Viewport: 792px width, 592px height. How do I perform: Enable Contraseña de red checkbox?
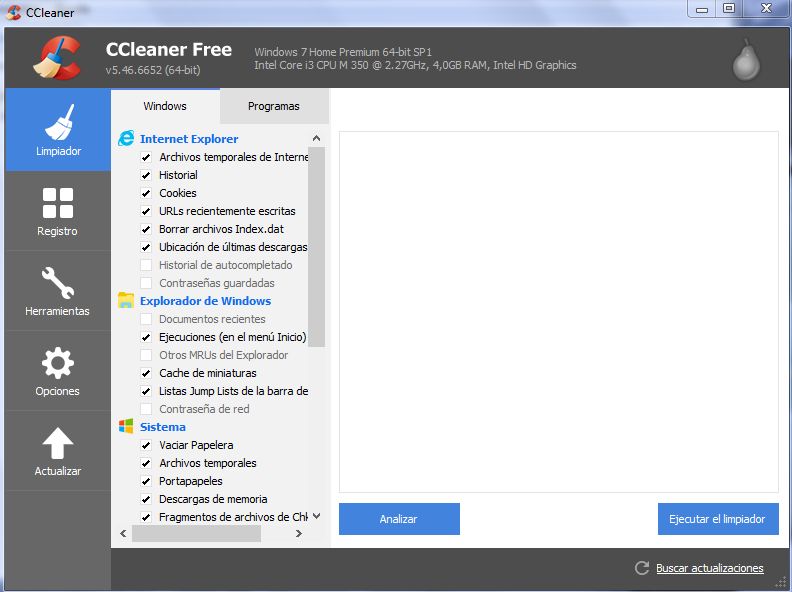click(146, 409)
